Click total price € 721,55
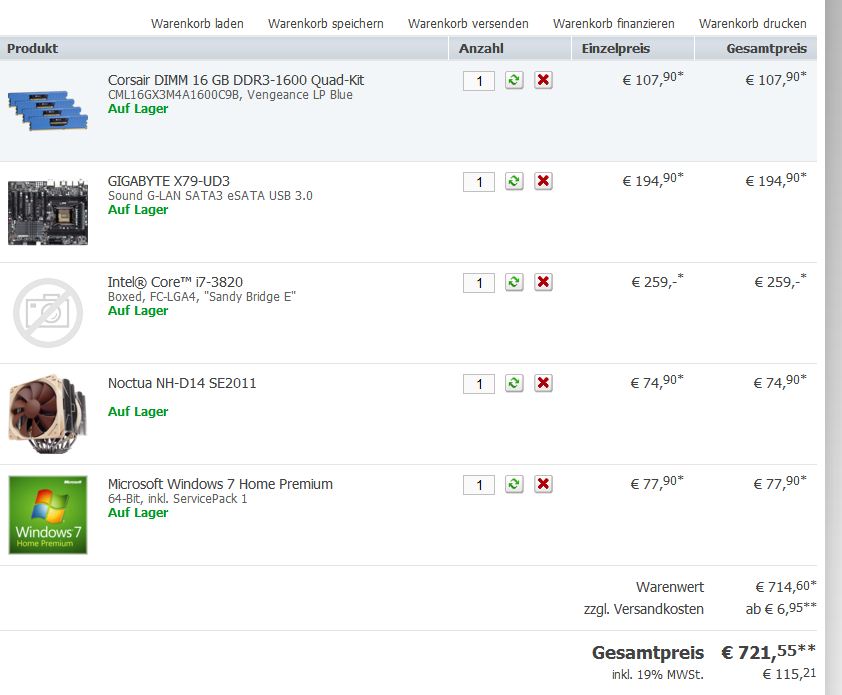This screenshot has height=695, width=842. [768, 652]
